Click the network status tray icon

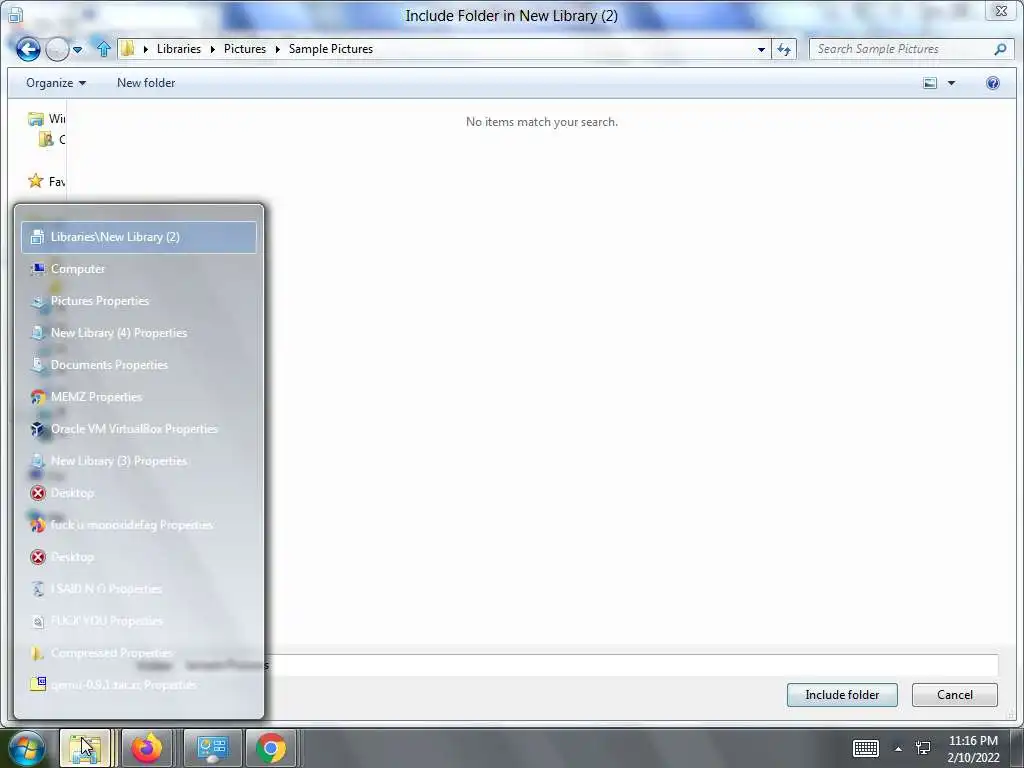(x=923, y=748)
